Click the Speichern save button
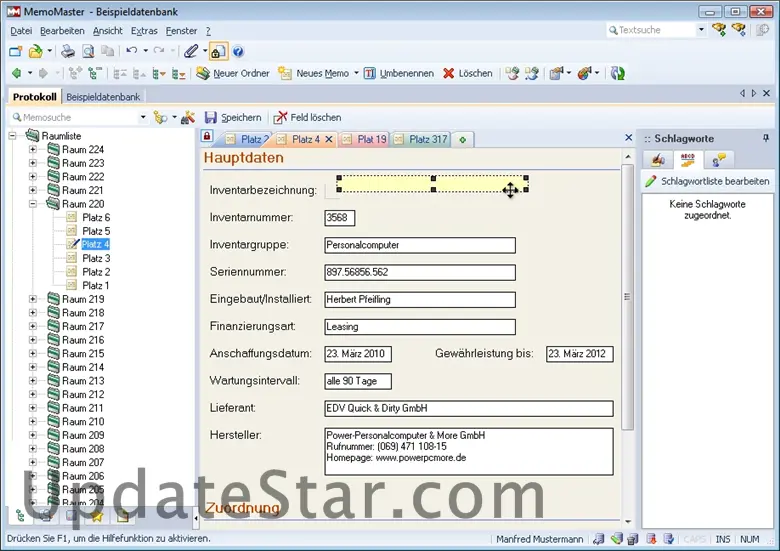Viewport: 780px width, 551px height. pyautogui.click(x=233, y=118)
